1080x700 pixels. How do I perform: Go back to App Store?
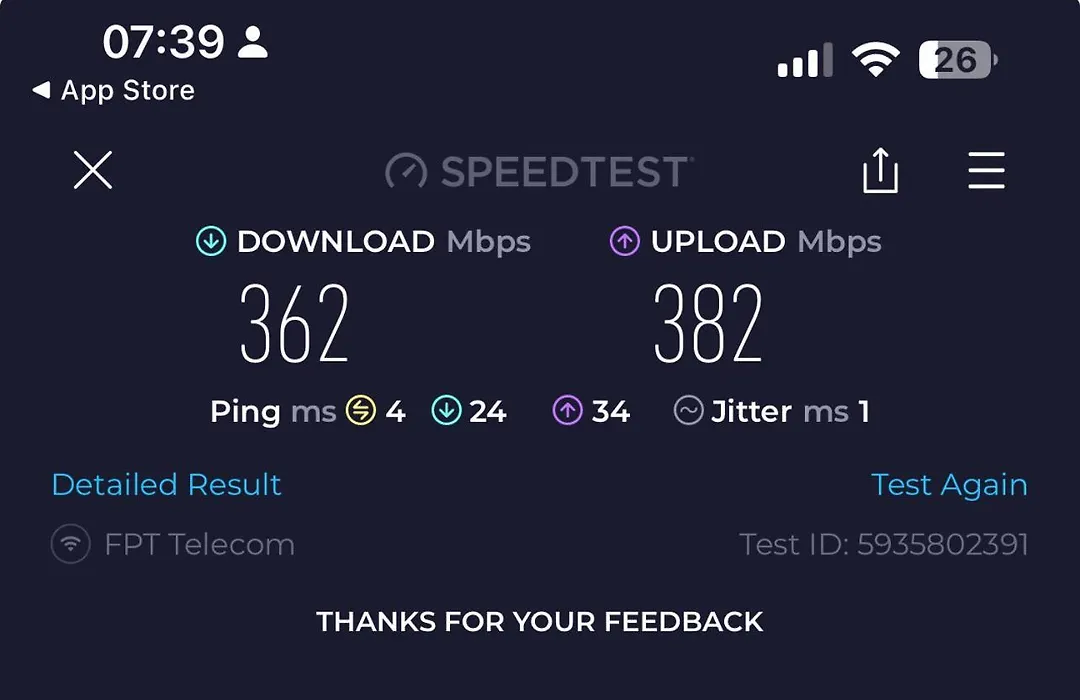[114, 90]
